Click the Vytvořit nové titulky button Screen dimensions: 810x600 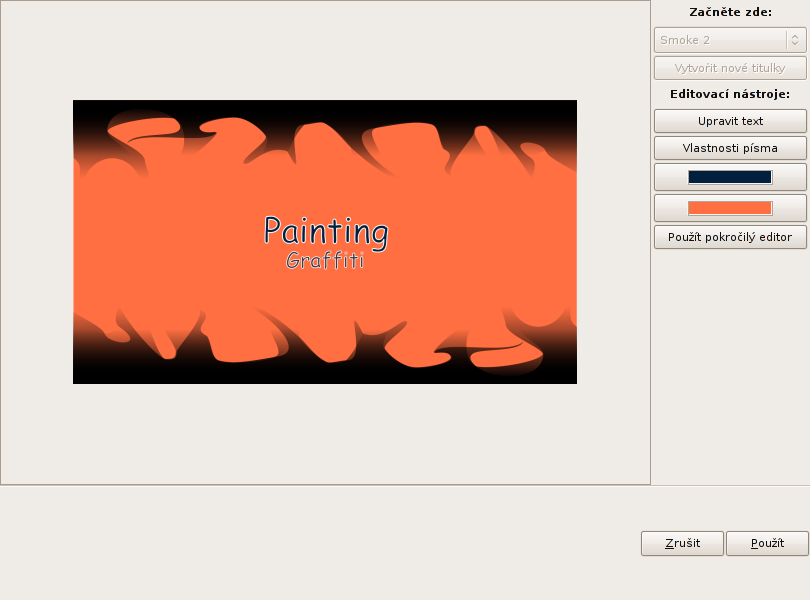pos(730,68)
